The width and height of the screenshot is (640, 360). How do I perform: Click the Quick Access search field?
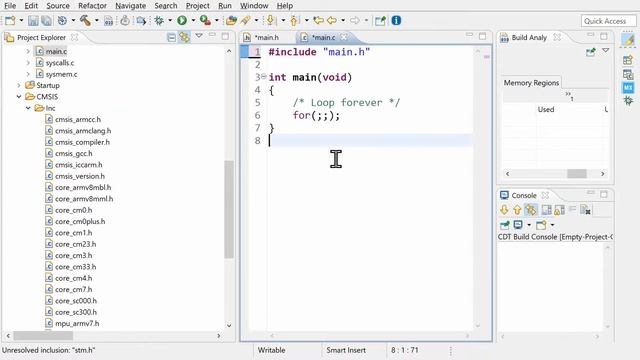(x=608, y=21)
